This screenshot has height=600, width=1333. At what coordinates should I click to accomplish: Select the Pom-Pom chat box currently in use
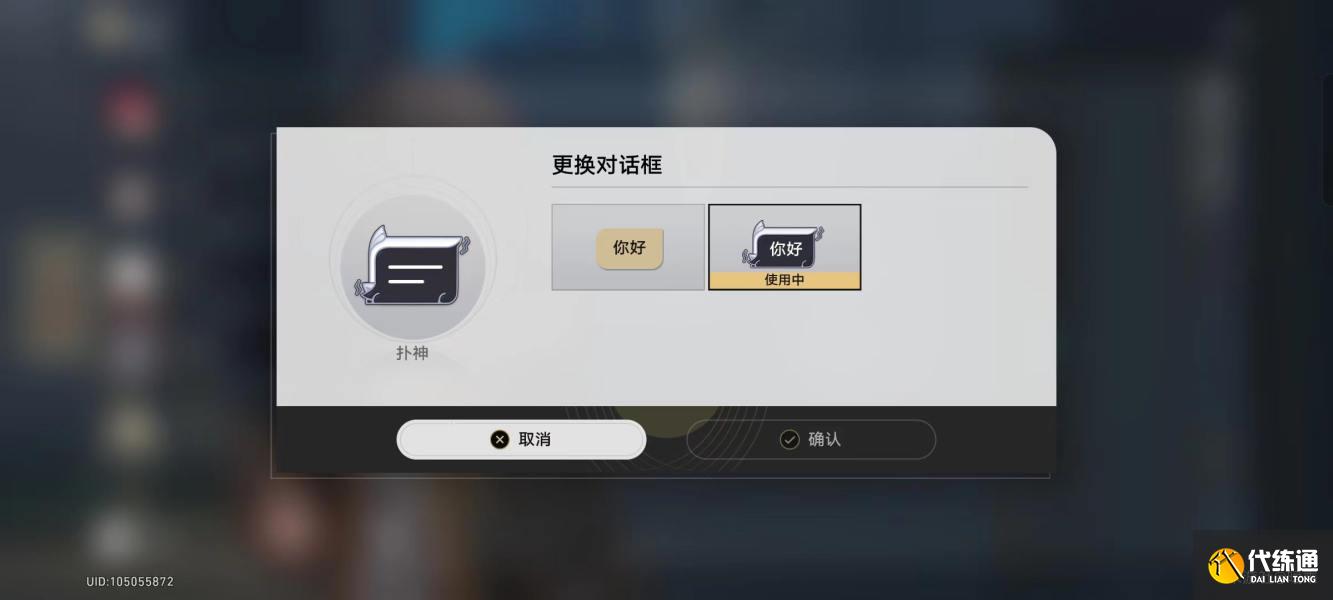[x=784, y=247]
